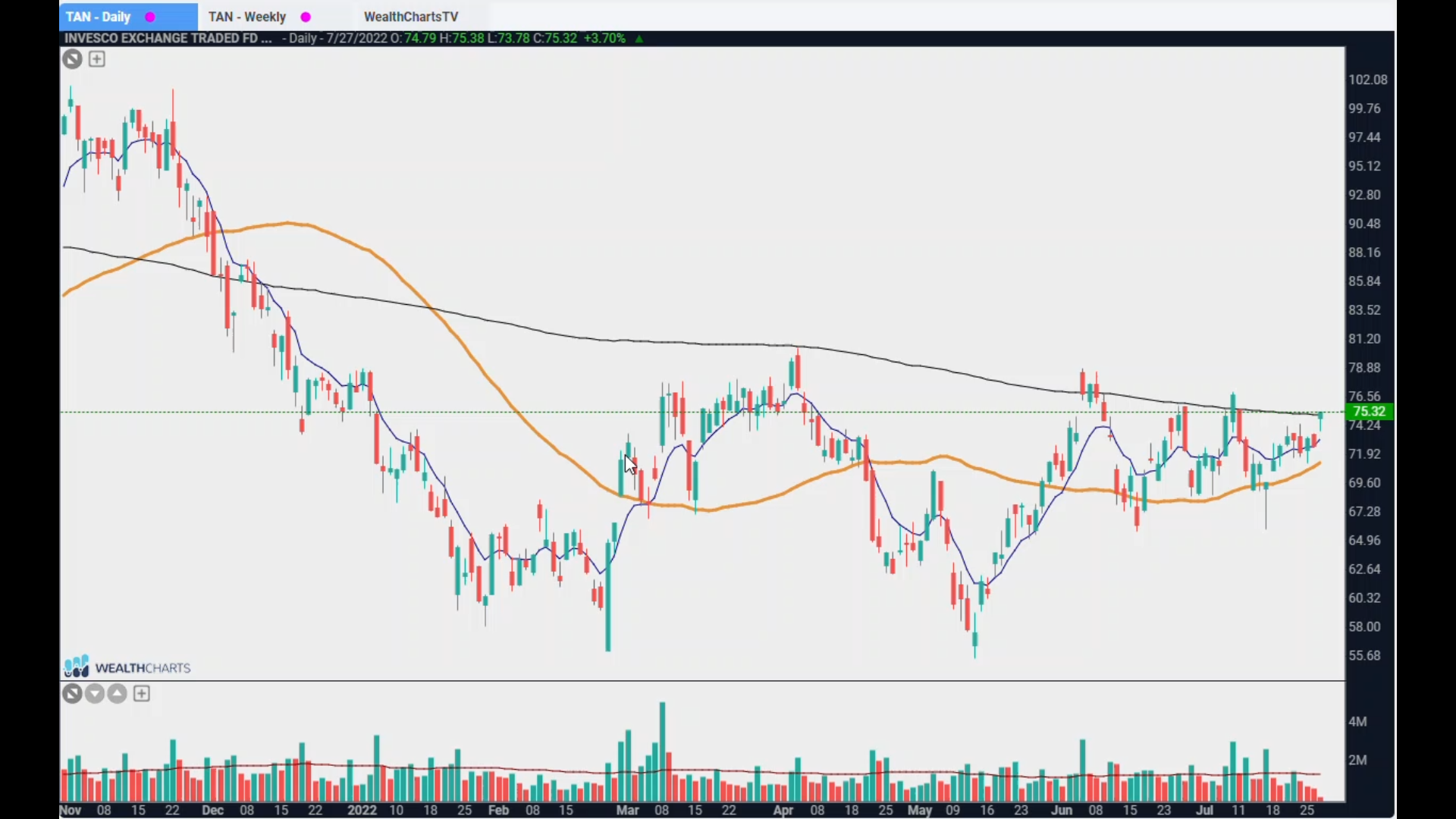Click the magenta link dot on TAN - Weekly tab

(x=306, y=17)
